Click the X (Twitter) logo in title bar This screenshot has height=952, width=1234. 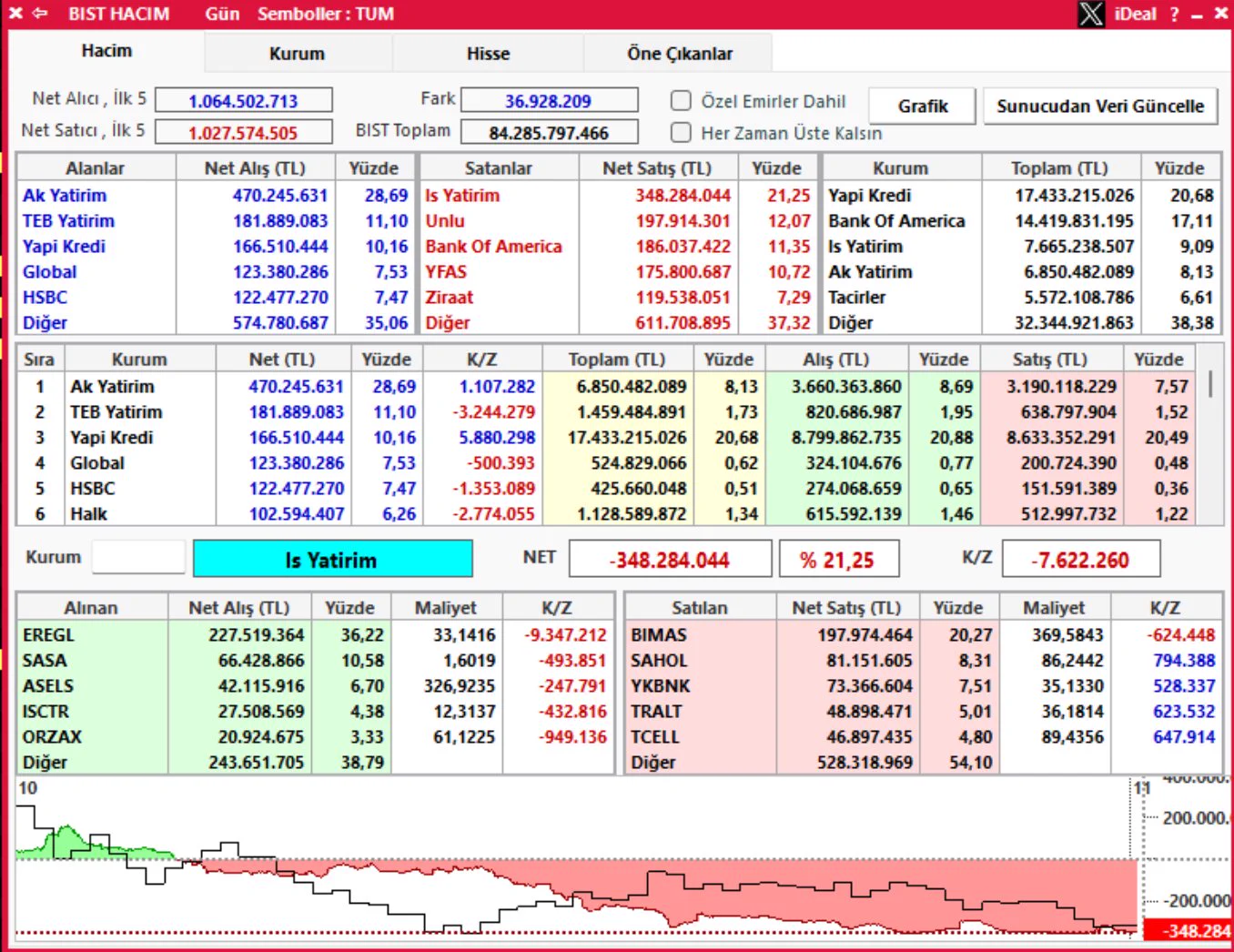tap(1091, 14)
